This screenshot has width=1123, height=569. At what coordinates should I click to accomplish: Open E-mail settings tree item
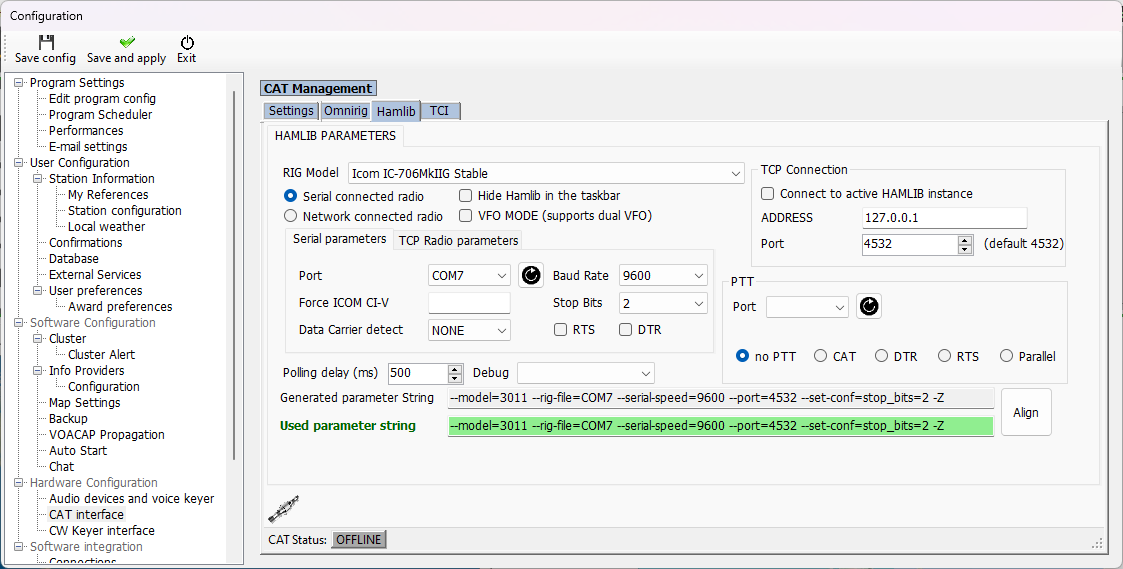tap(88, 146)
